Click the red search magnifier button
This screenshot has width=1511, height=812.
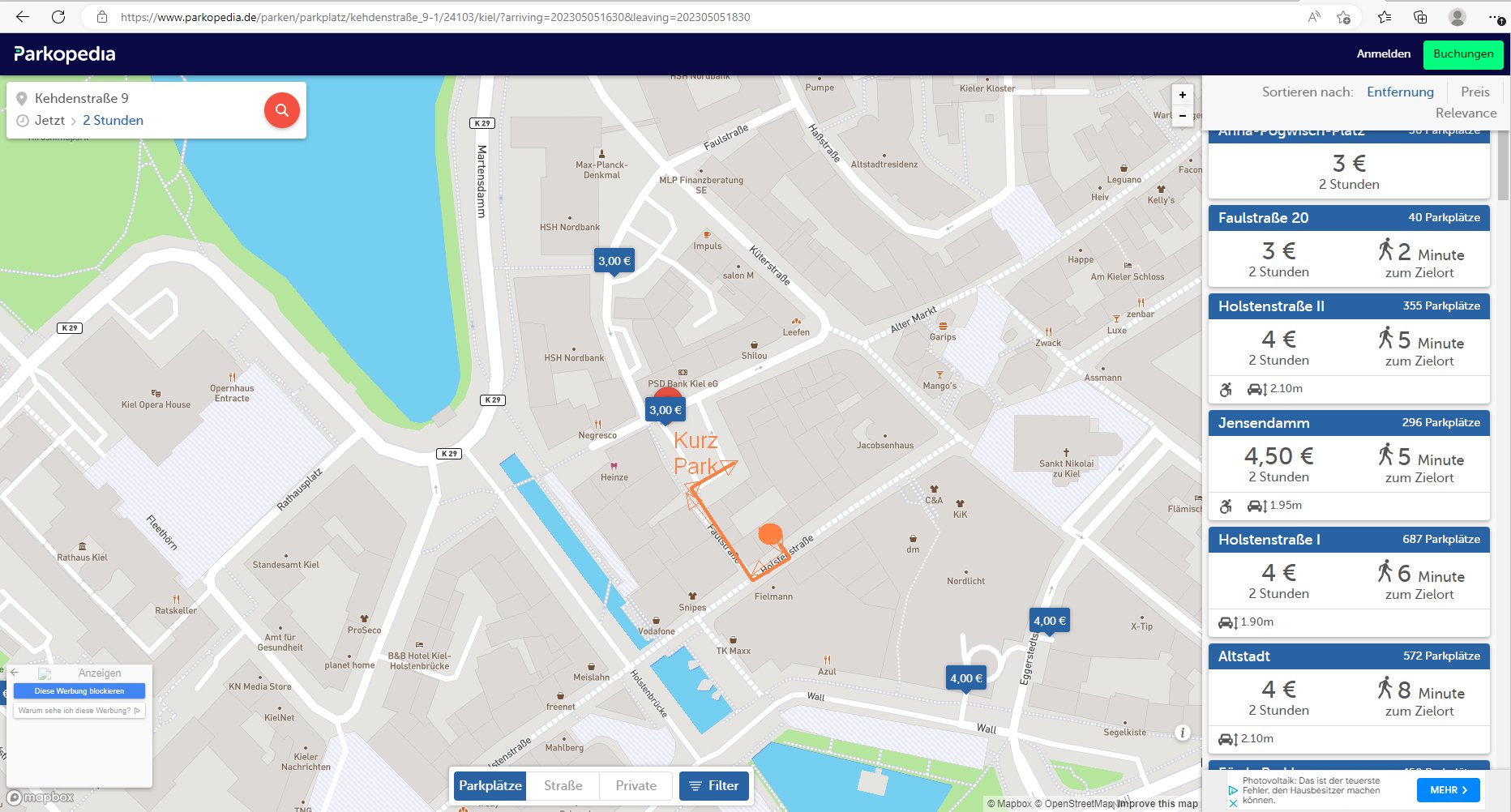click(281, 110)
